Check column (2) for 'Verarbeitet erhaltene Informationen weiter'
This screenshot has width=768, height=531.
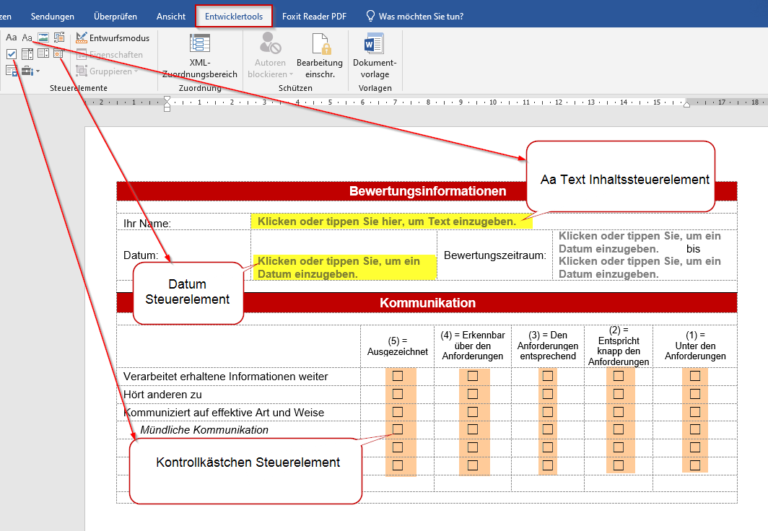(x=618, y=376)
